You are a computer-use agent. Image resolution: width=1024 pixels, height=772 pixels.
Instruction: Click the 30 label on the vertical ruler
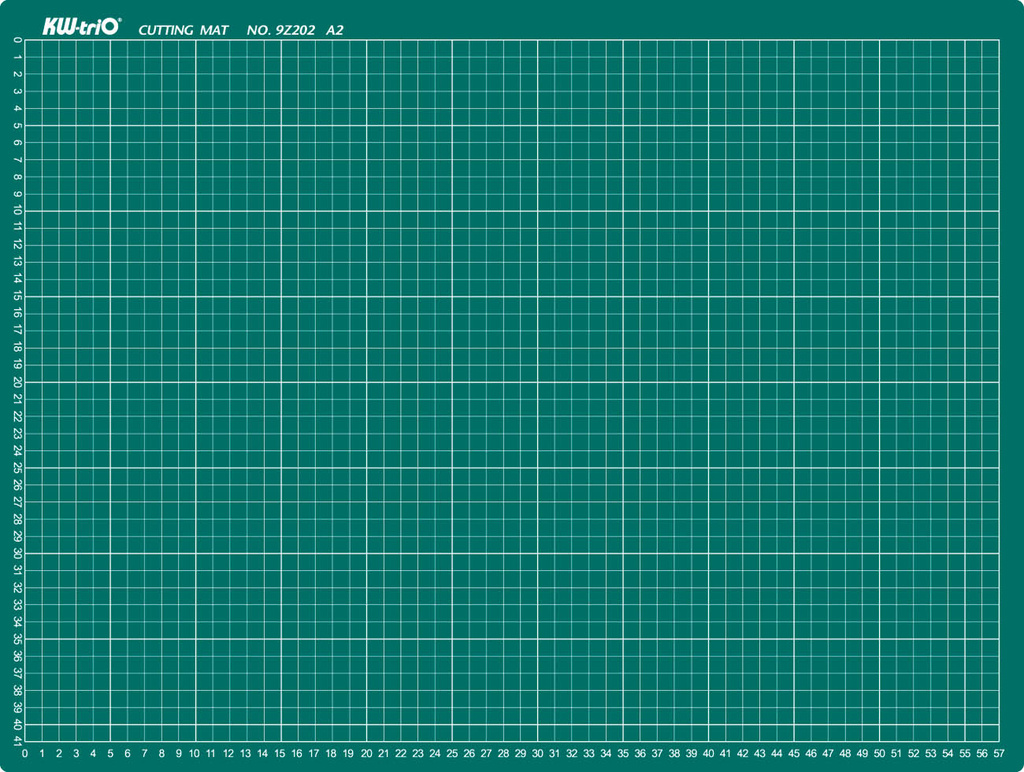(x=17, y=553)
